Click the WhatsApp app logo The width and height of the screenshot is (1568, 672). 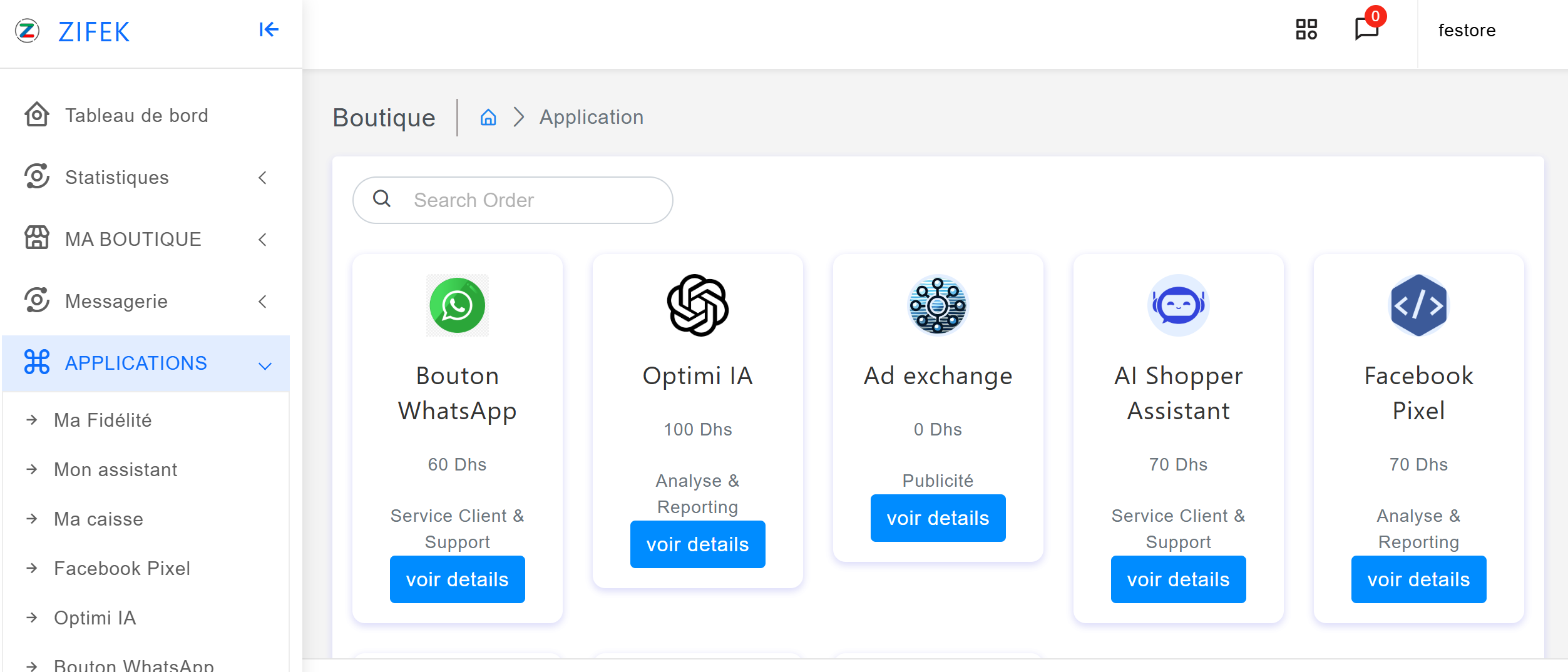click(457, 305)
